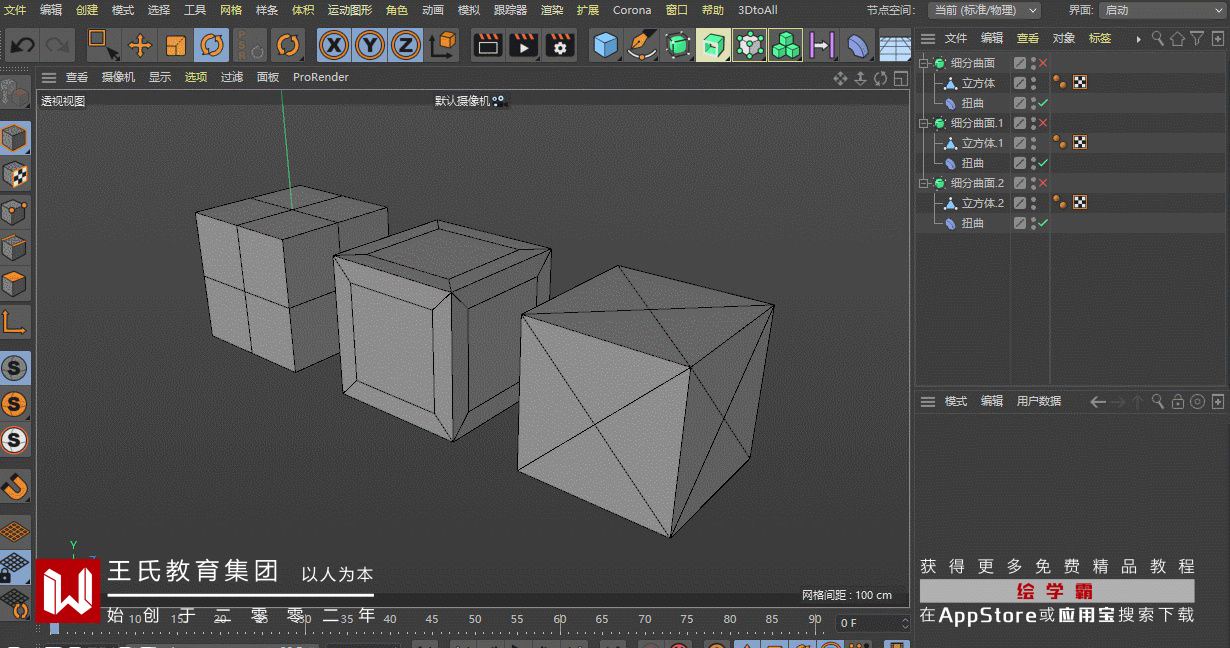The height and width of the screenshot is (648, 1230).
Task: Disable green checkmark on first 扭曲 deformer
Action: coord(1043,103)
